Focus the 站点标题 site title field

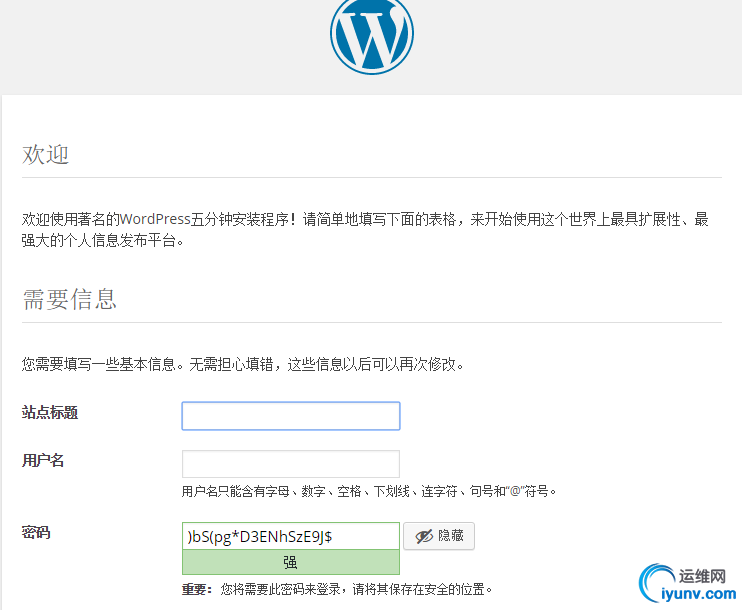[x=291, y=416]
